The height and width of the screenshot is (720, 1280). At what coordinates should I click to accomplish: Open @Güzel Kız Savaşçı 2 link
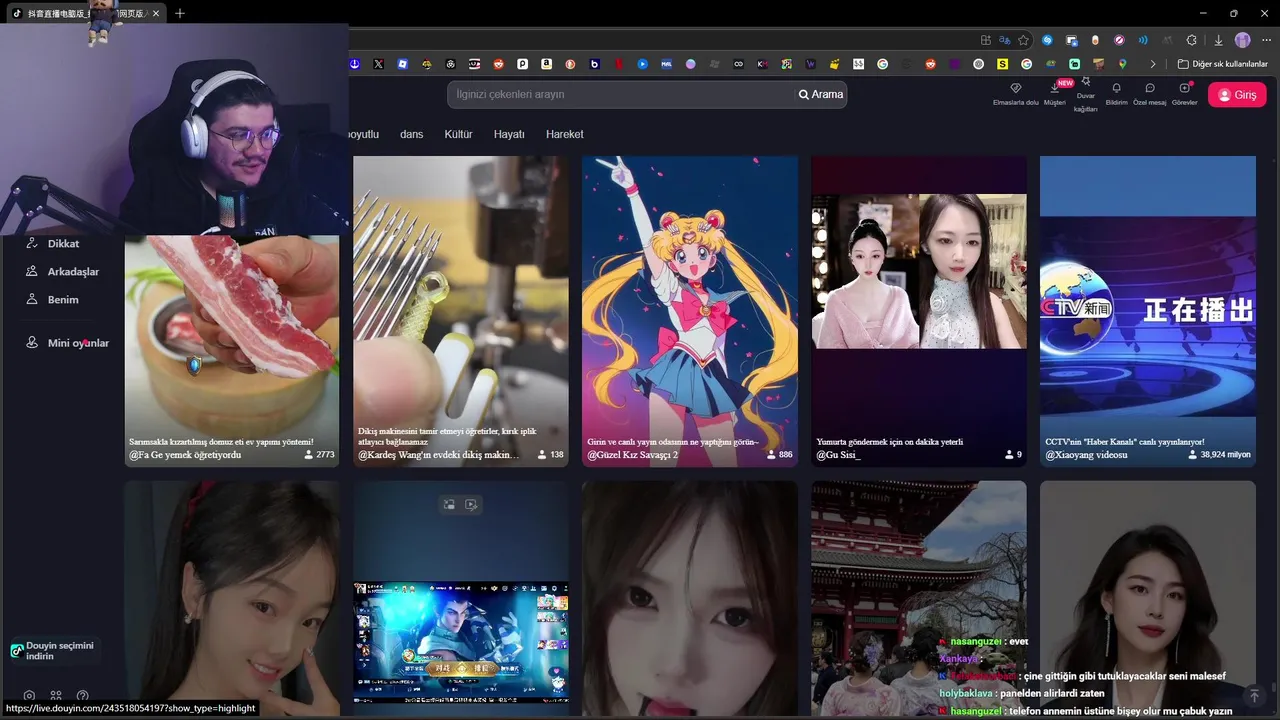click(x=632, y=454)
